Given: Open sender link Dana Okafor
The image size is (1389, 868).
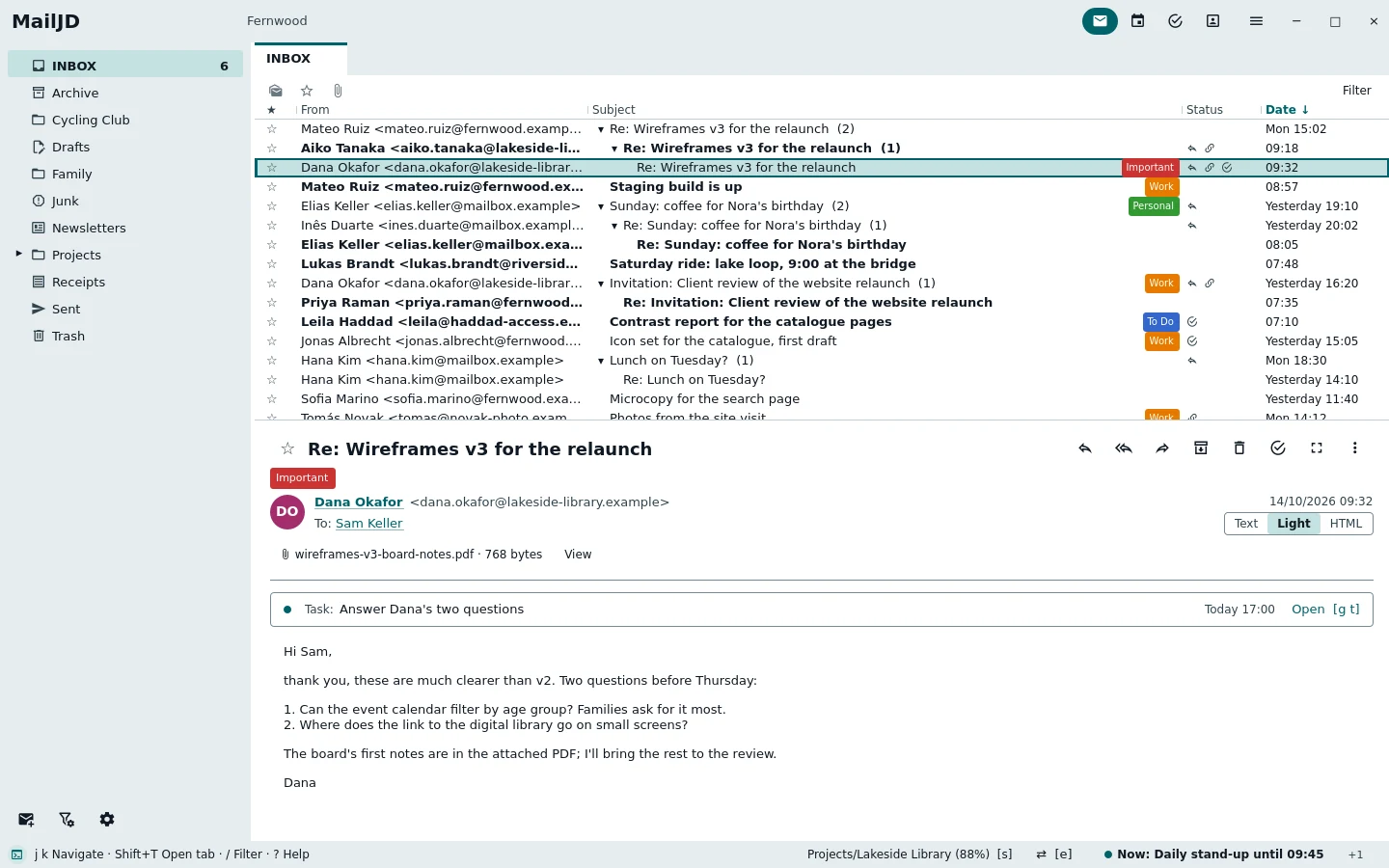Looking at the screenshot, I should click(359, 502).
